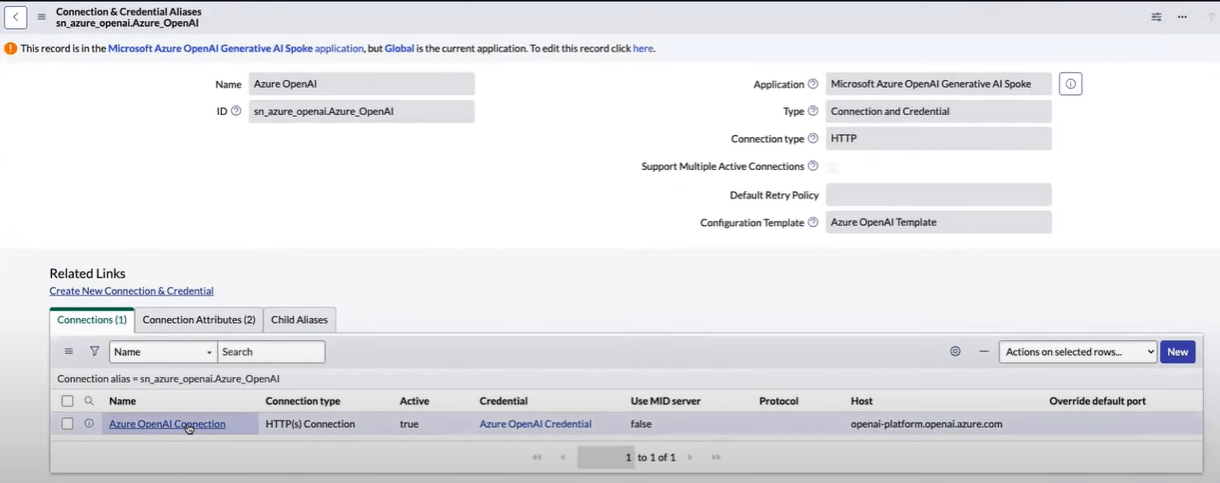Click help icon beside Application label
Viewport: 1220px width, 483px height.
(813, 84)
